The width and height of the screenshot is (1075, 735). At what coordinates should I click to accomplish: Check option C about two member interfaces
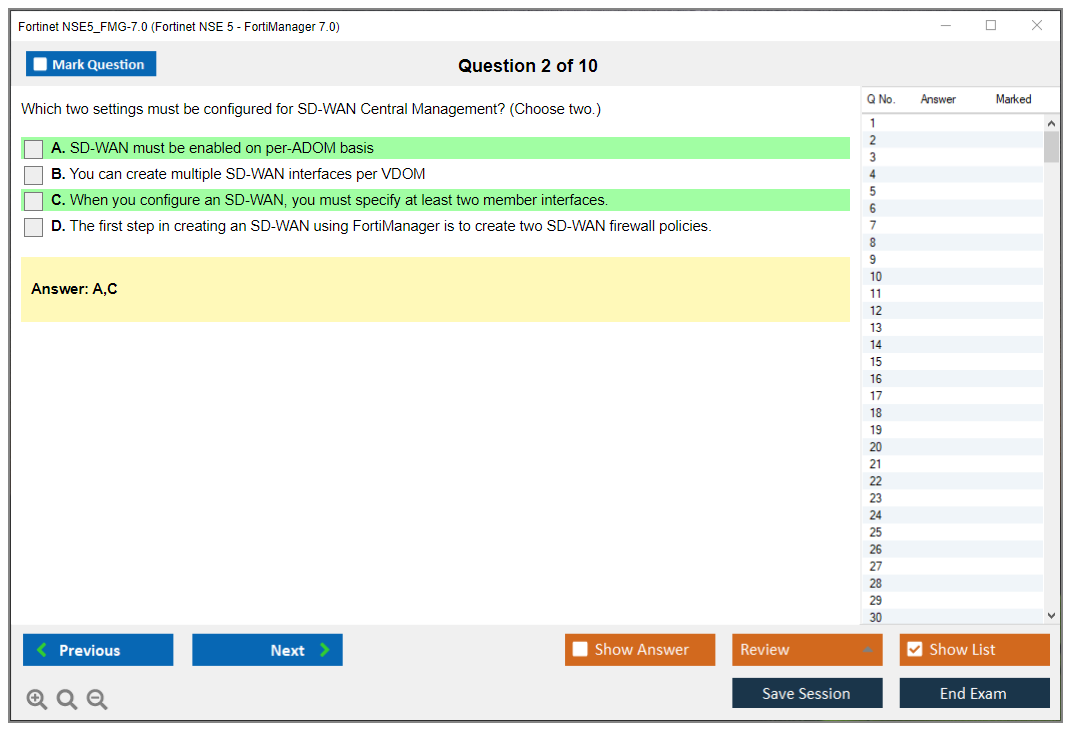pos(34,201)
